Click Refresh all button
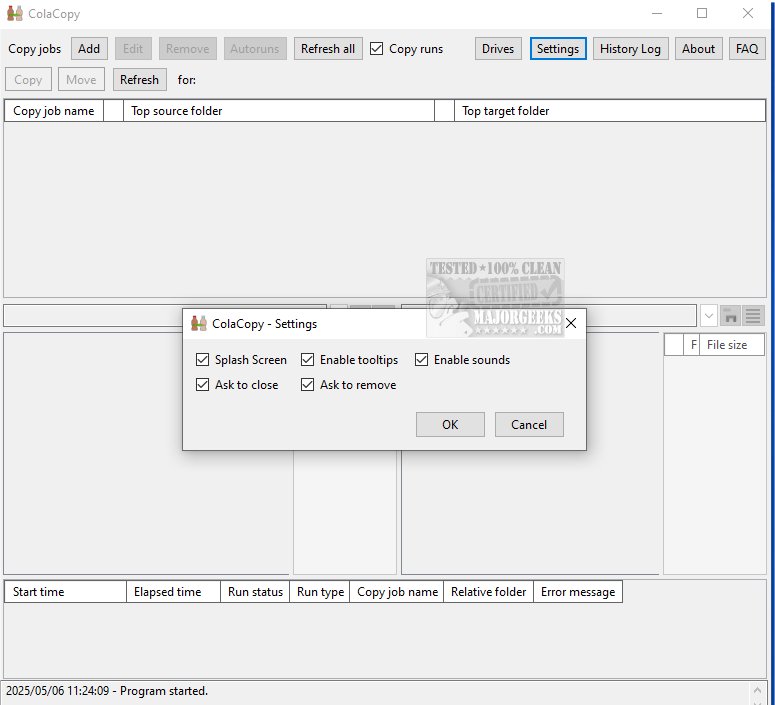The width and height of the screenshot is (775, 705). 328,48
